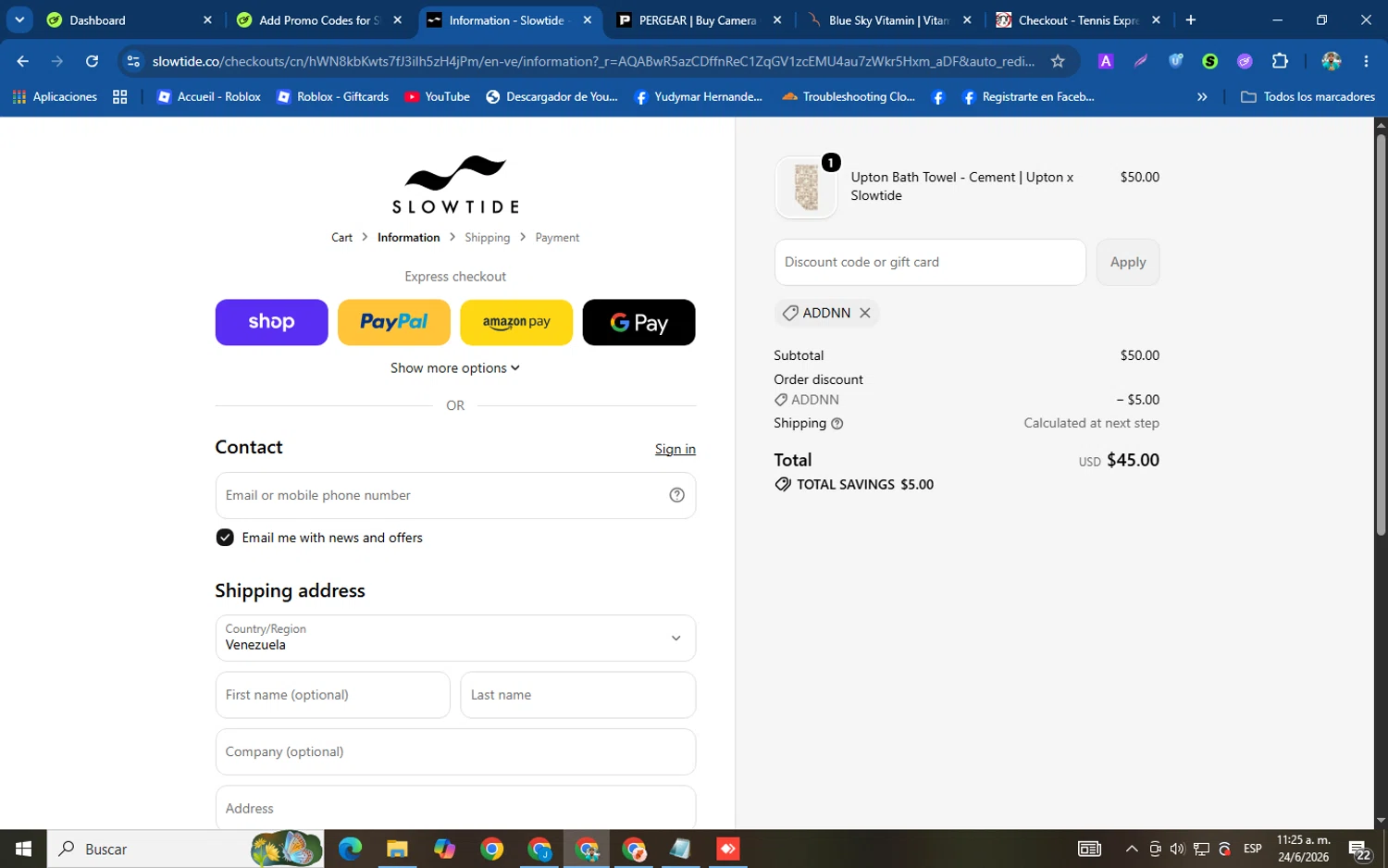
Task: Focus the Email or mobile phone number field
Action: [x=455, y=495]
